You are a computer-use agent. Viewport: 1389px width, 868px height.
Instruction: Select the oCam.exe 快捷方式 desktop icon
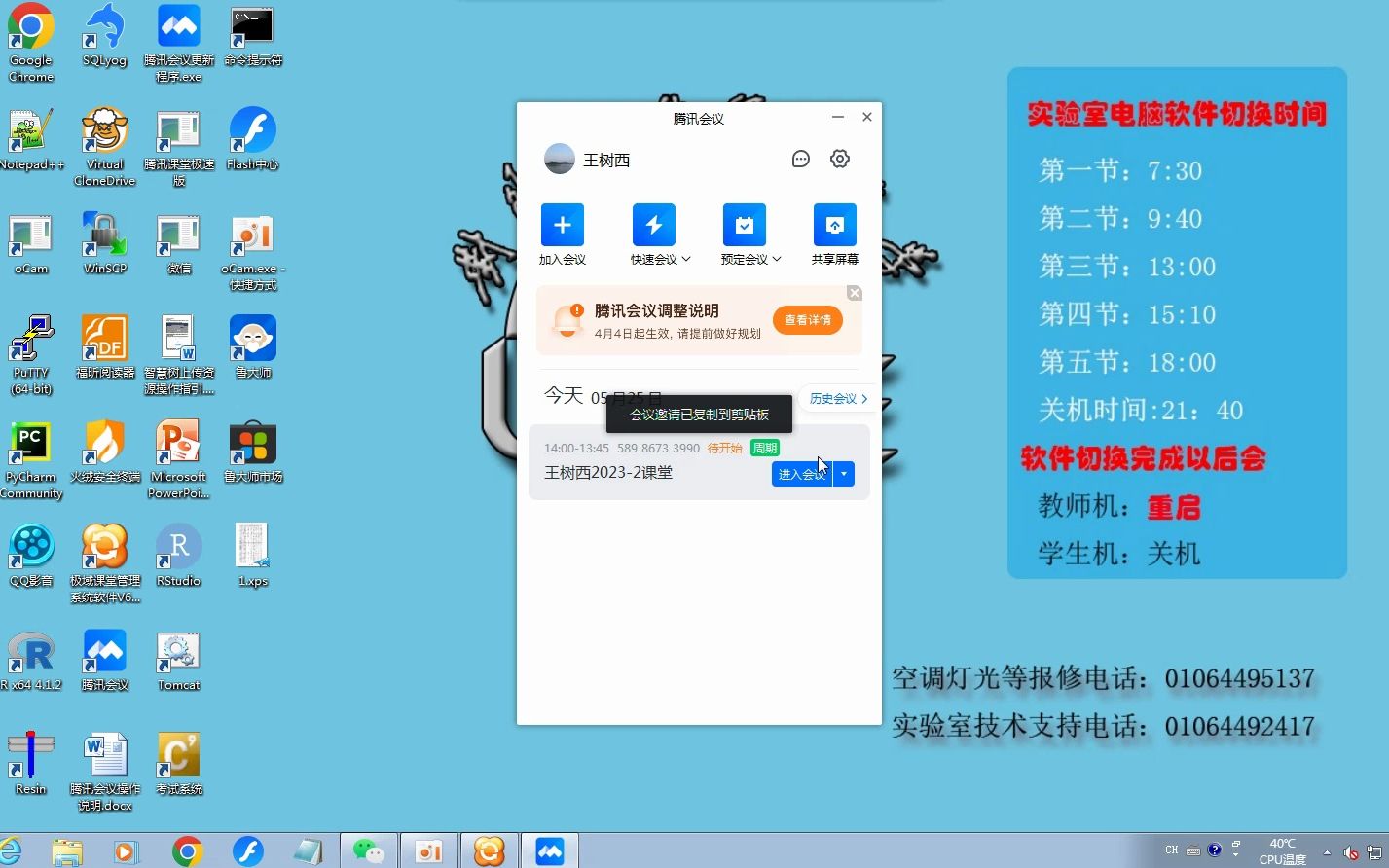tap(253, 251)
